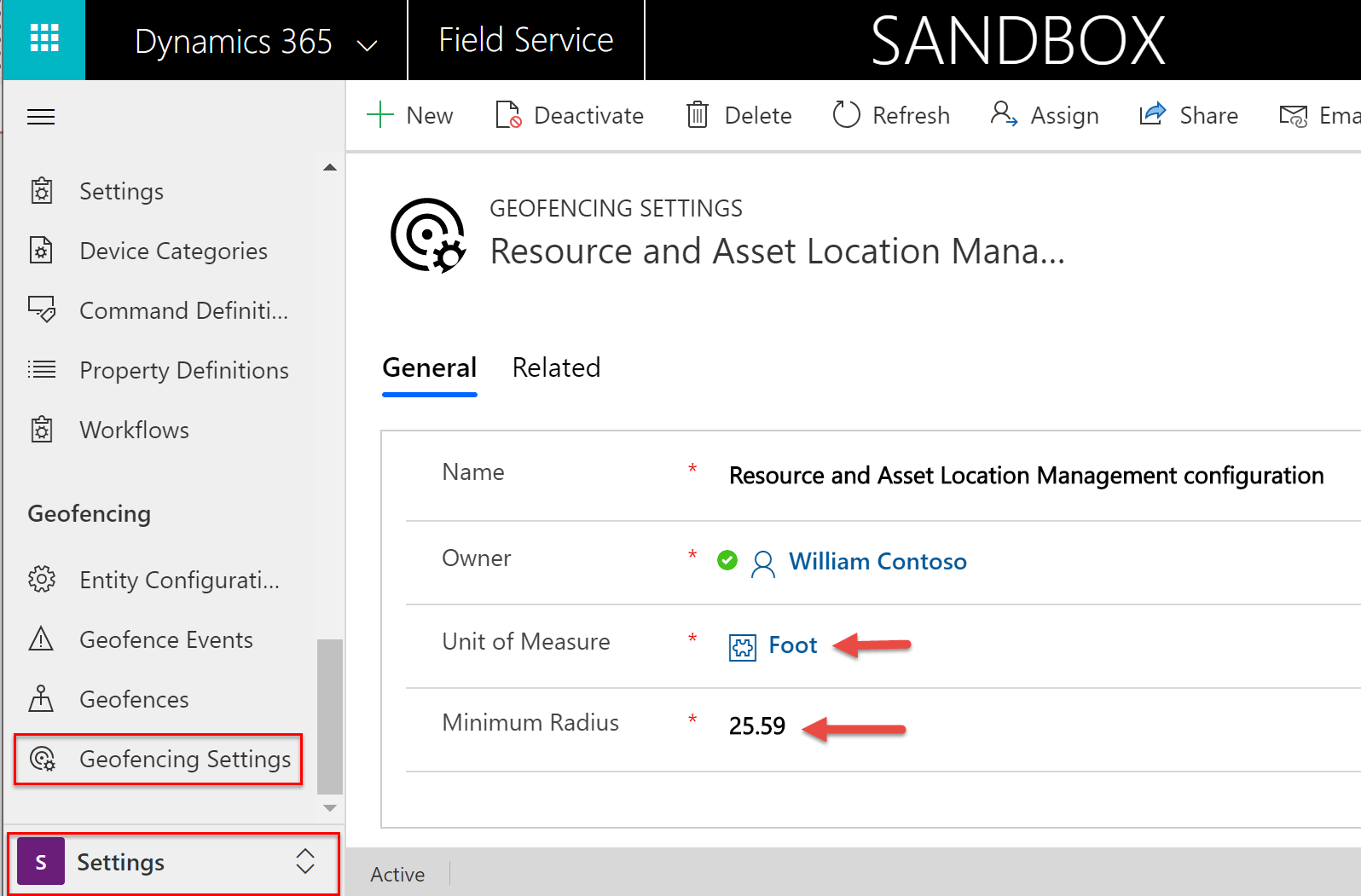1361x896 pixels.
Task: Click the Dynamics 365 brand text
Action: (234, 42)
